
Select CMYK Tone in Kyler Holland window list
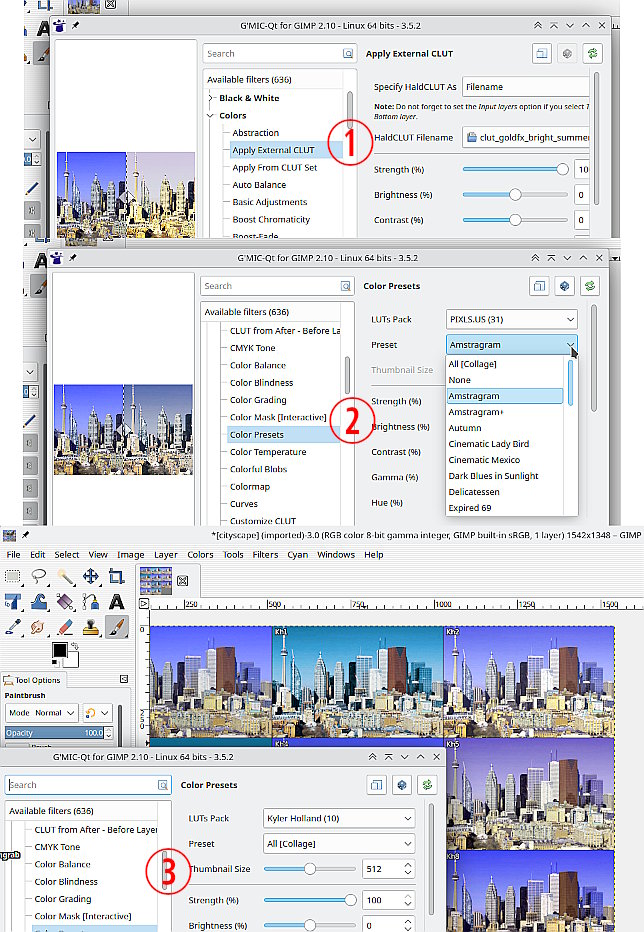point(57,847)
